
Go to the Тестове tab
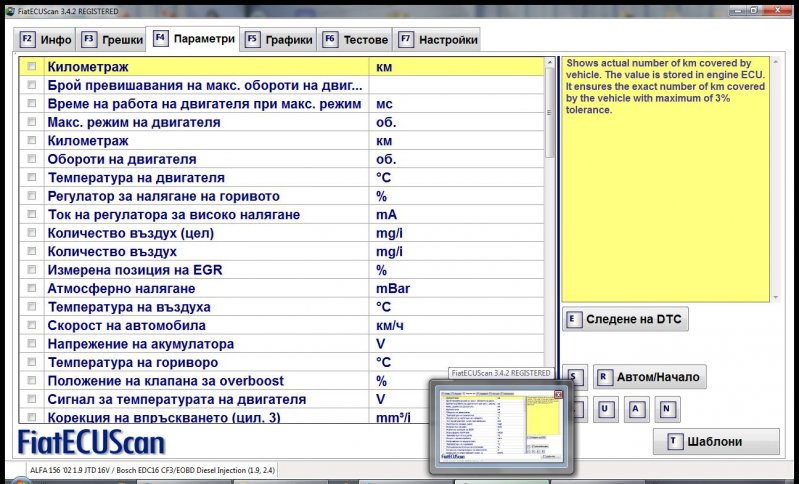tap(355, 40)
